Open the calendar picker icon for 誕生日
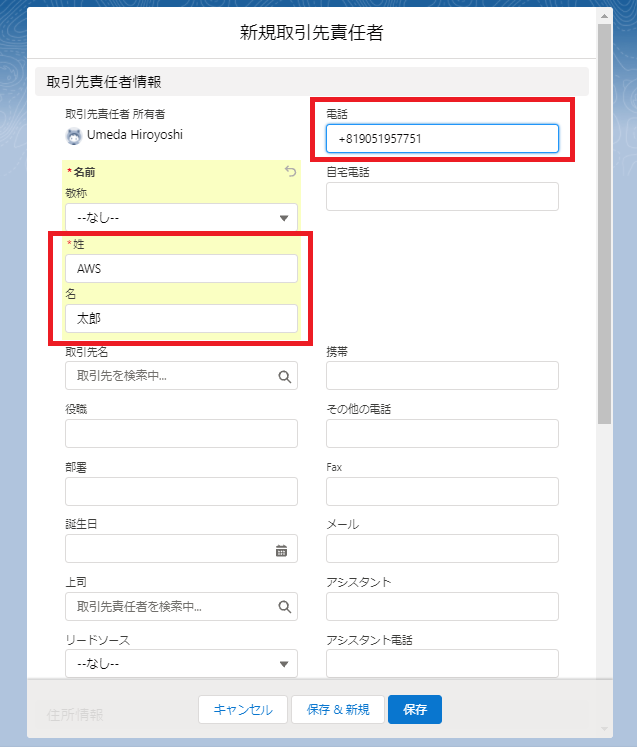 pyautogui.click(x=282, y=551)
